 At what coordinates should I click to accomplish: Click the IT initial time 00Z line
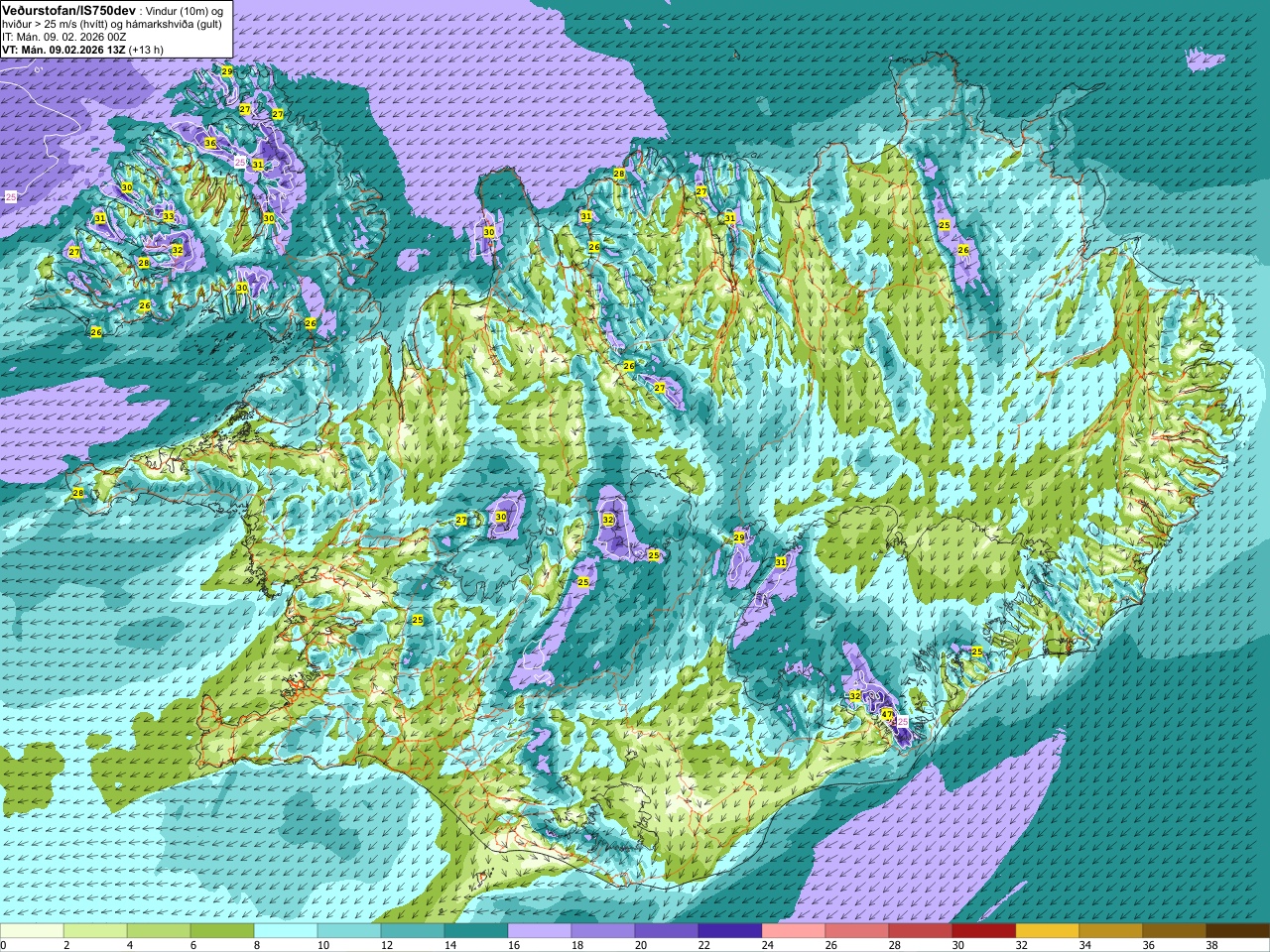click(63, 36)
